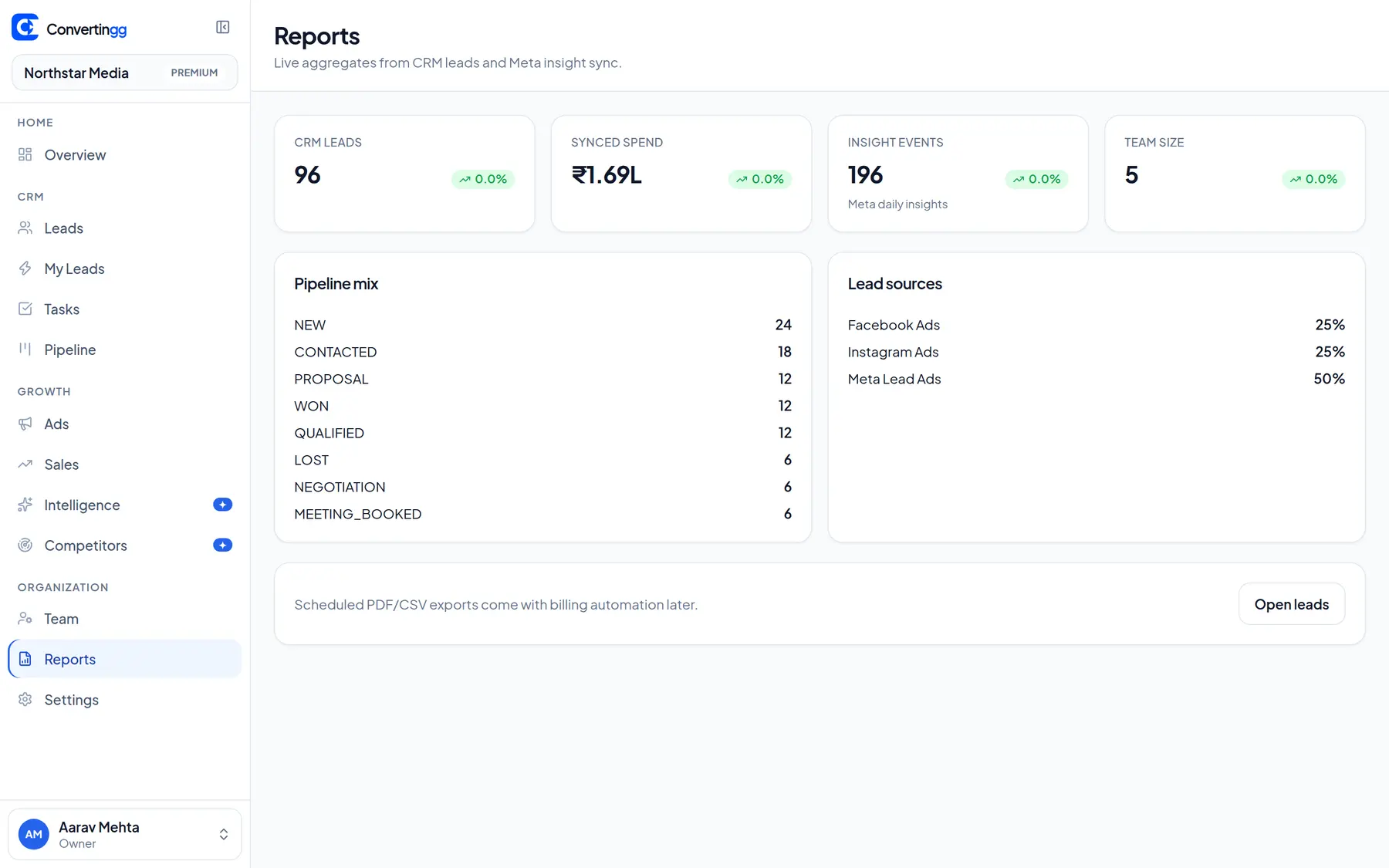1389x868 pixels.
Task: Click the blue premium badge beside Competitors
Action: click(222, 545)
